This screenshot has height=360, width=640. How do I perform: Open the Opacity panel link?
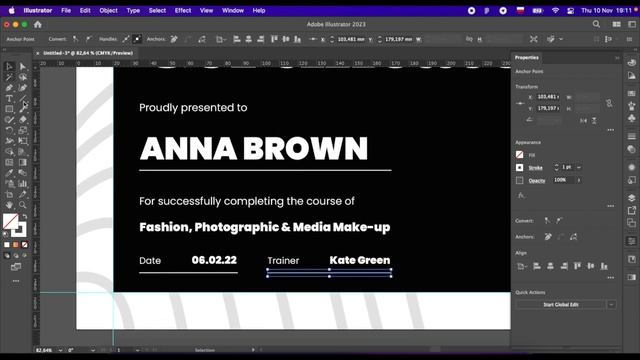coord(537,180)
